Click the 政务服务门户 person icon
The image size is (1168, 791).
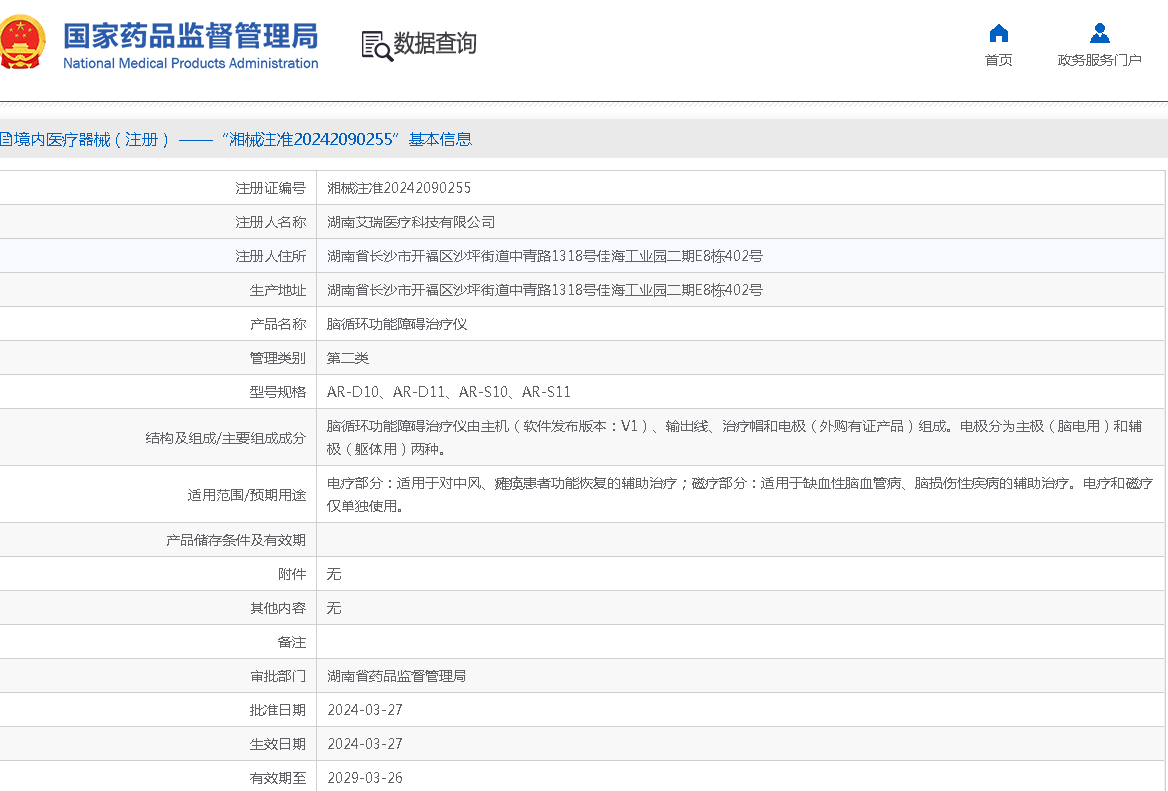[x=1099, y=33]
